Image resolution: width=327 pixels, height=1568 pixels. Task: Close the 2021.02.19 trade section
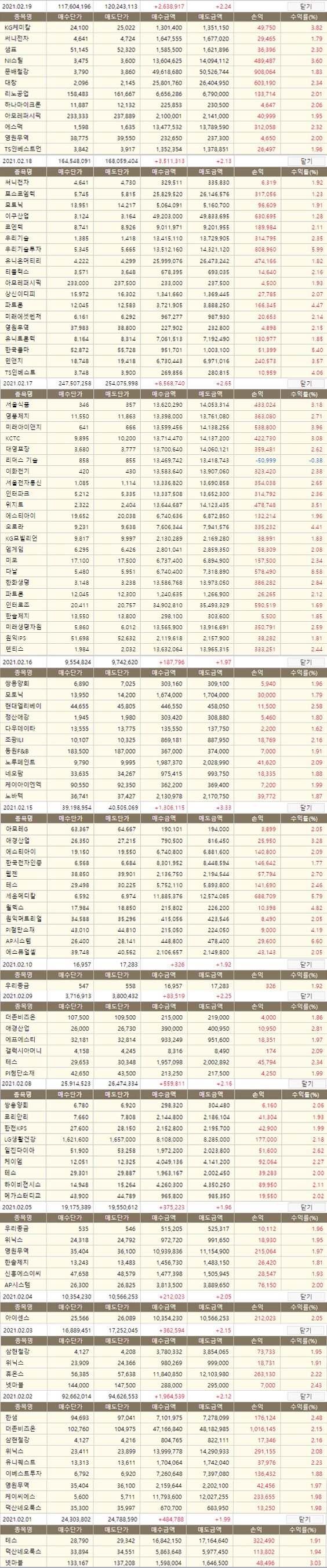tap(306, 6)
